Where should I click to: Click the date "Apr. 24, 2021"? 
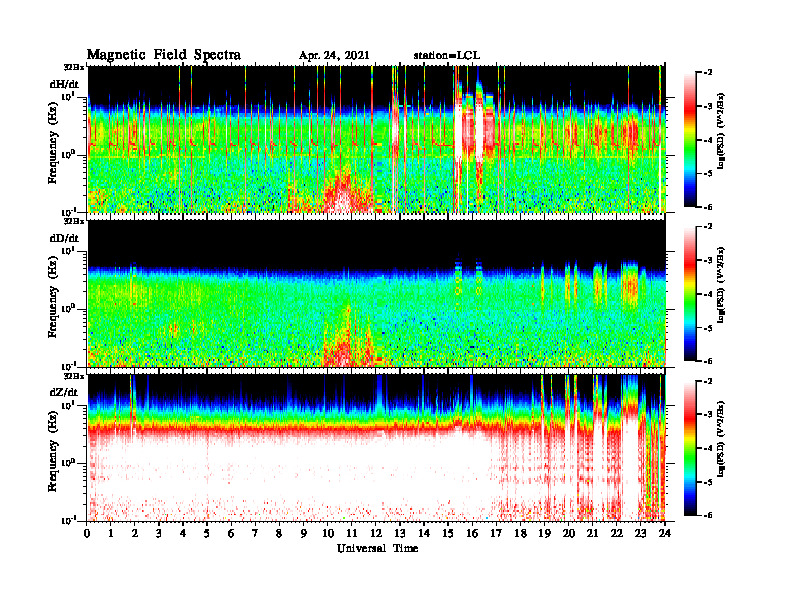pos(334,56)
